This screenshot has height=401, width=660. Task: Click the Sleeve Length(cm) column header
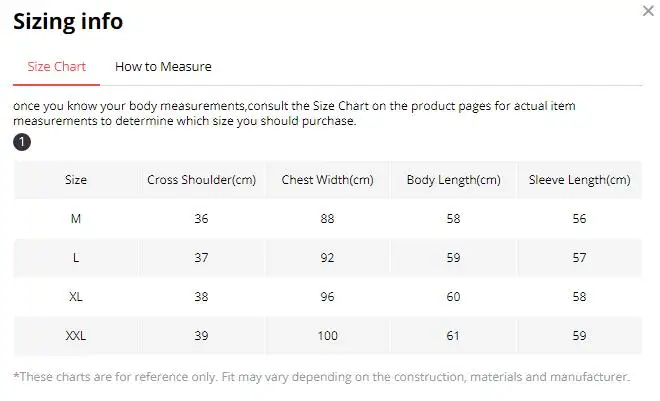click(579, 180)
